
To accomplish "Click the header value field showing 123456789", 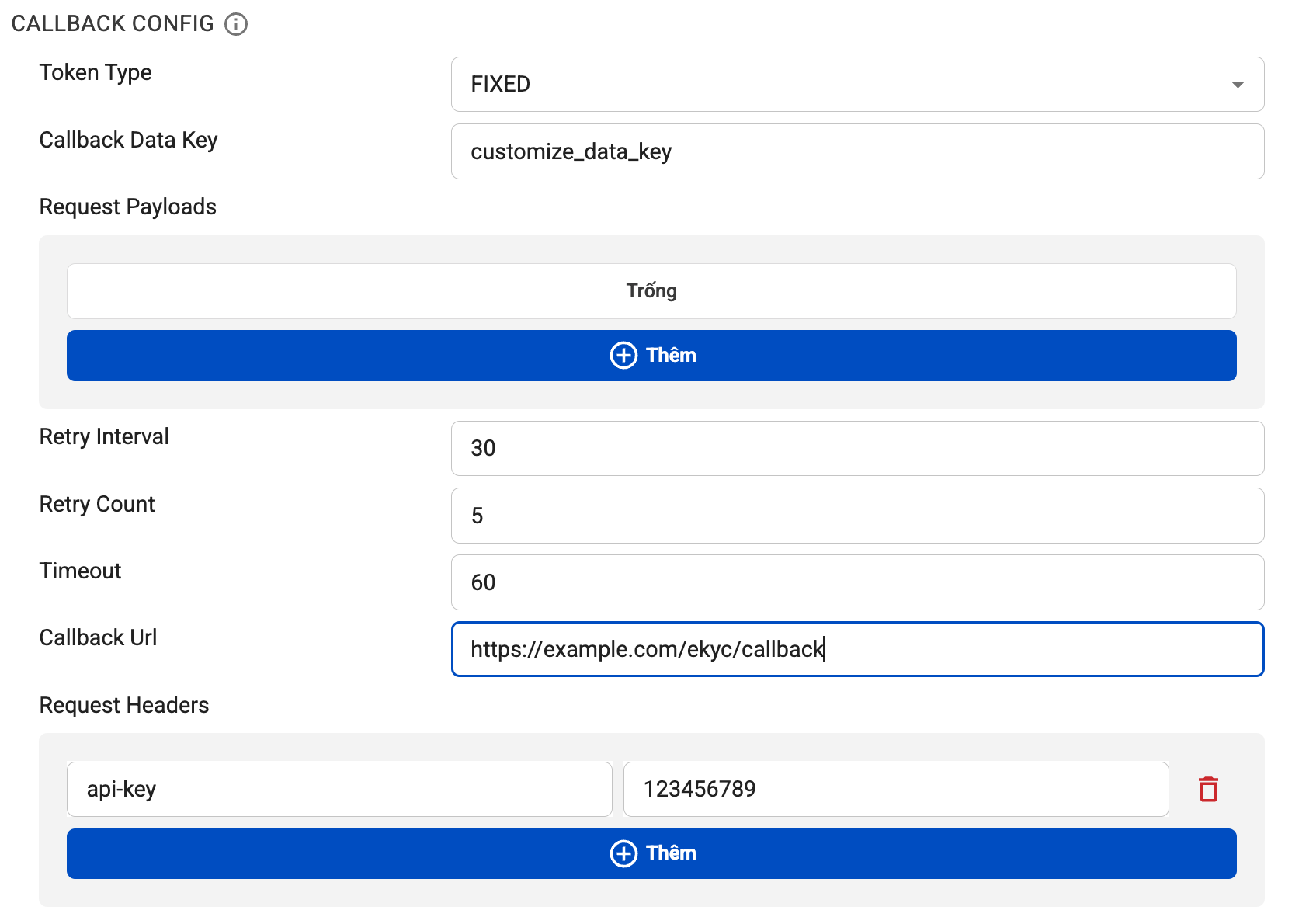I will 894,789.
